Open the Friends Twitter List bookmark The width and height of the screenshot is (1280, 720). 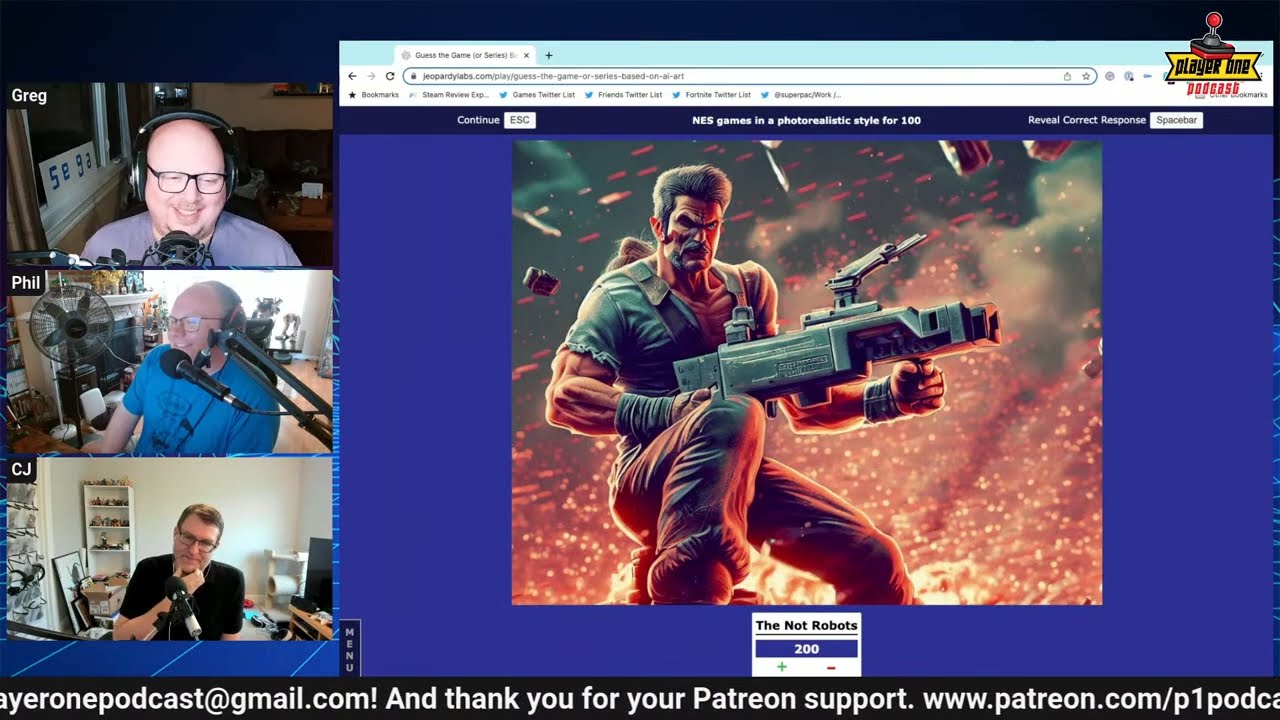[x=623, y=95]
